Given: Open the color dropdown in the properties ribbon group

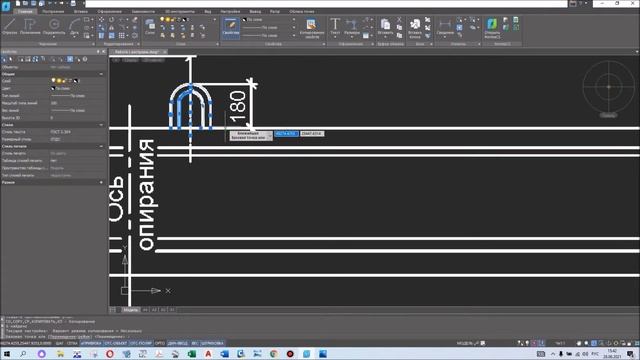Looking at the screenshot, I should [x=294, y=20].
